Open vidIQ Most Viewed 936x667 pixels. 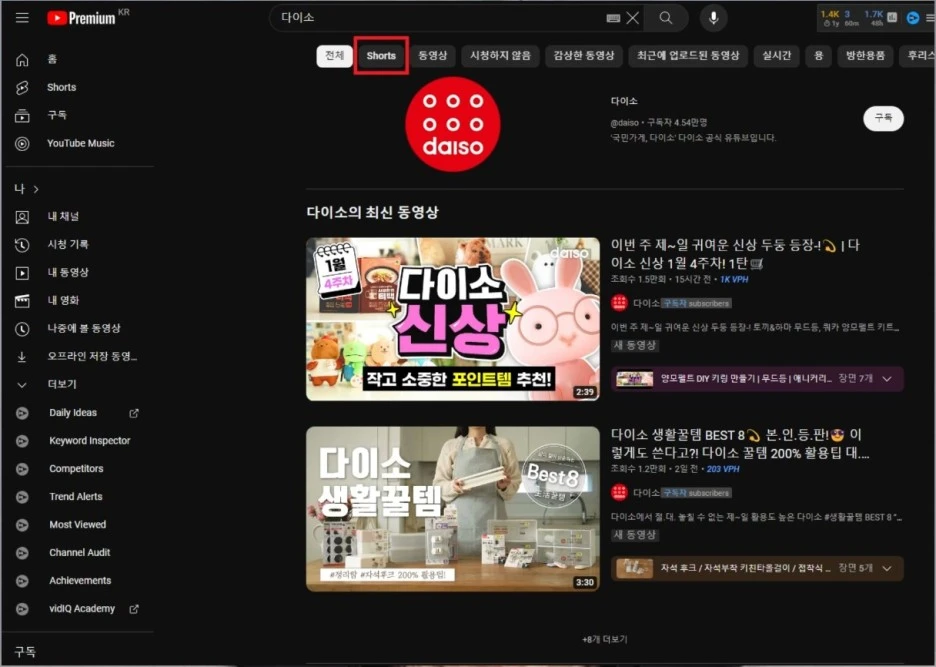pyautogui.click(x=78, y=525)
